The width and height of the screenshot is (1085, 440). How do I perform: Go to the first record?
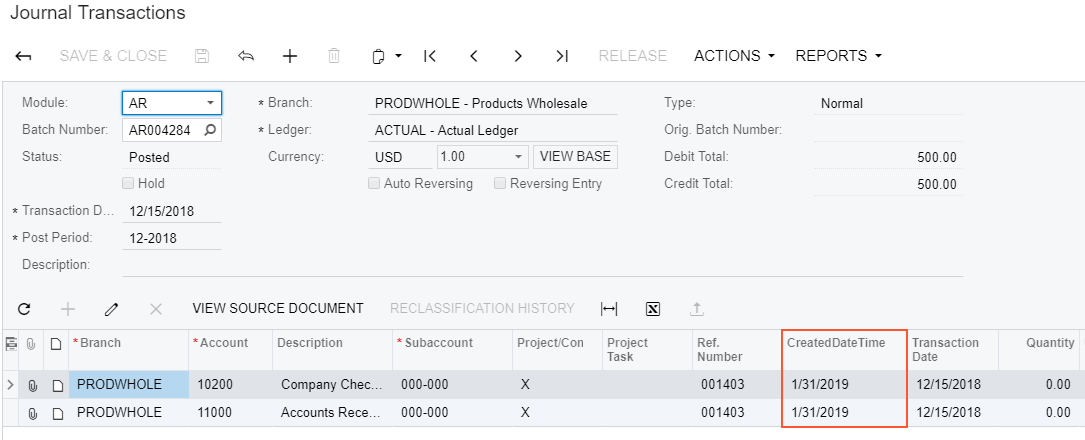click(x=430, y=56)
